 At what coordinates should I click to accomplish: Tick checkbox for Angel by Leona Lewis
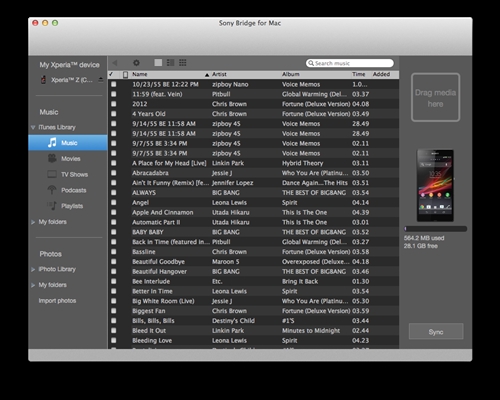(x=114, y=202)
